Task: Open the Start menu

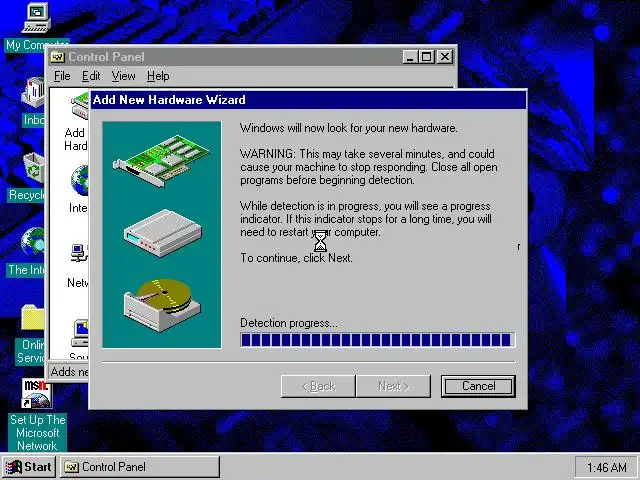Action: click(x=28, y=467)
